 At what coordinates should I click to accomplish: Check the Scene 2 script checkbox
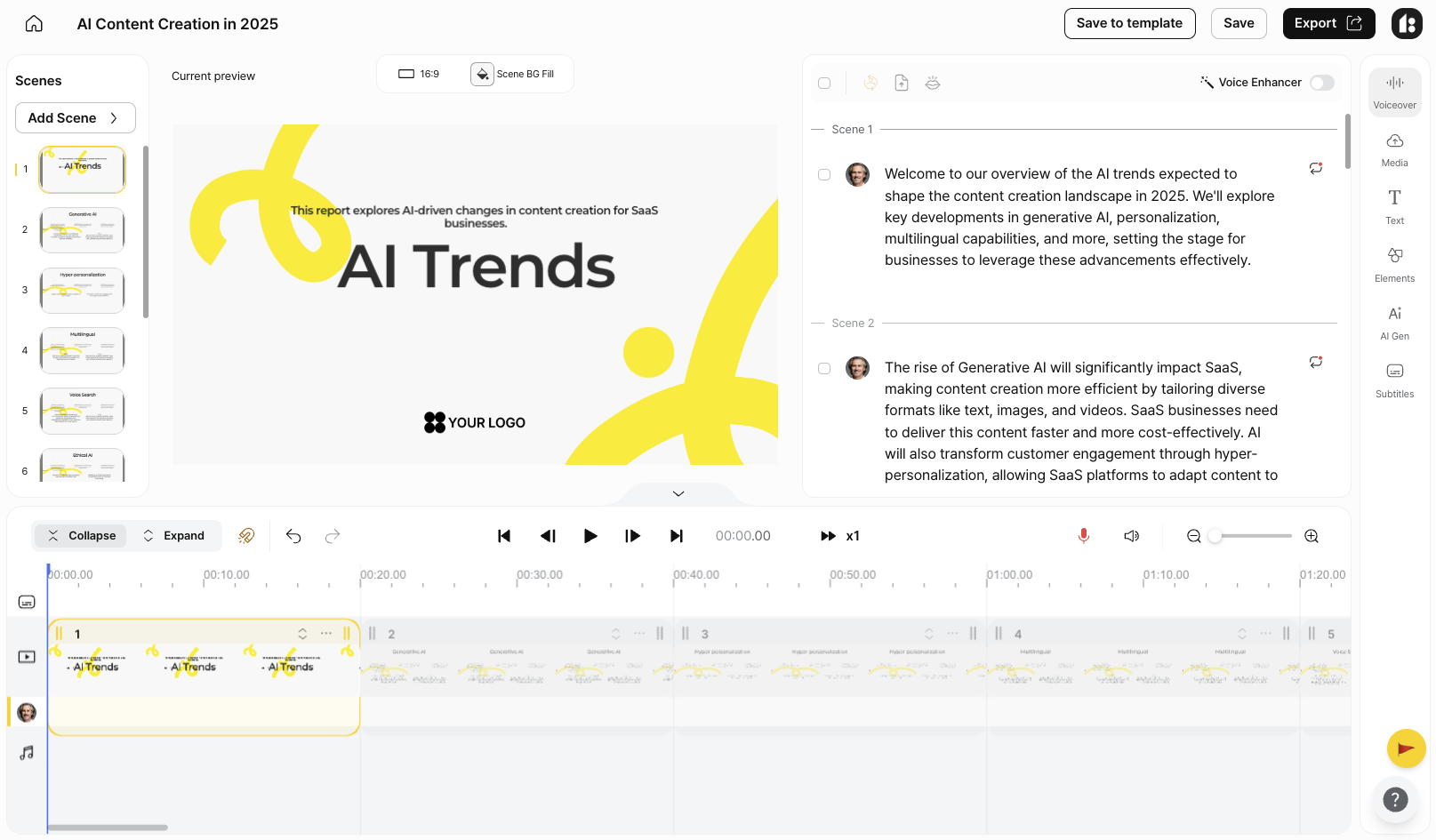click(824, 368)
